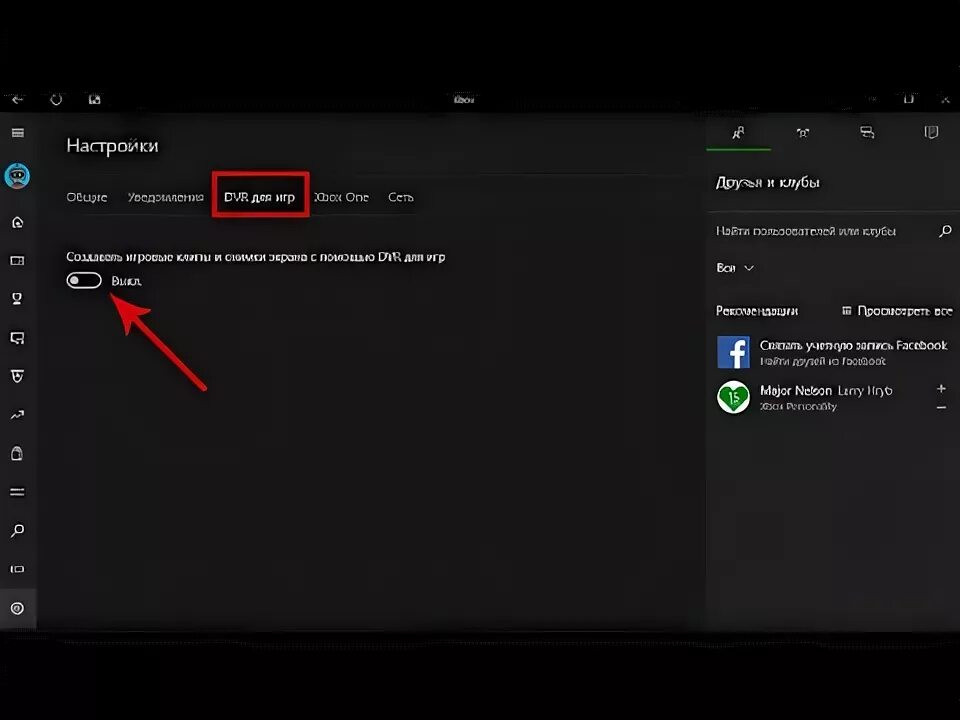960x720 pixels.
Task: Remove Major Nelson suggestion with minus icon
Action: coord(942,407)
